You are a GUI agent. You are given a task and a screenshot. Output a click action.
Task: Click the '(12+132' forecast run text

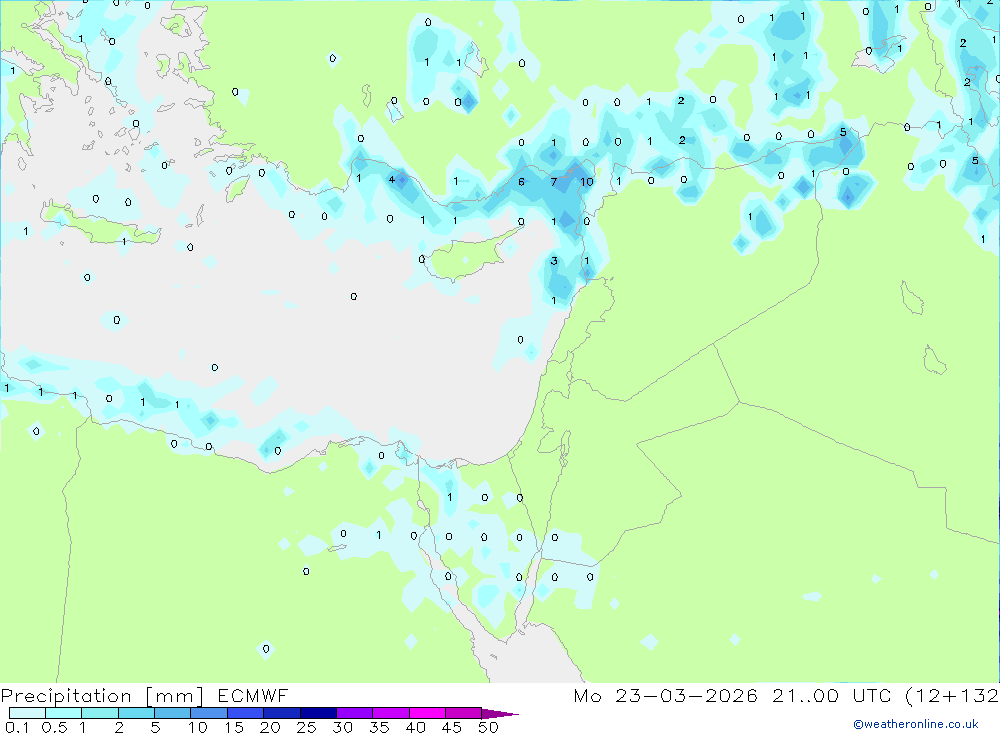[x=952, y=696]
